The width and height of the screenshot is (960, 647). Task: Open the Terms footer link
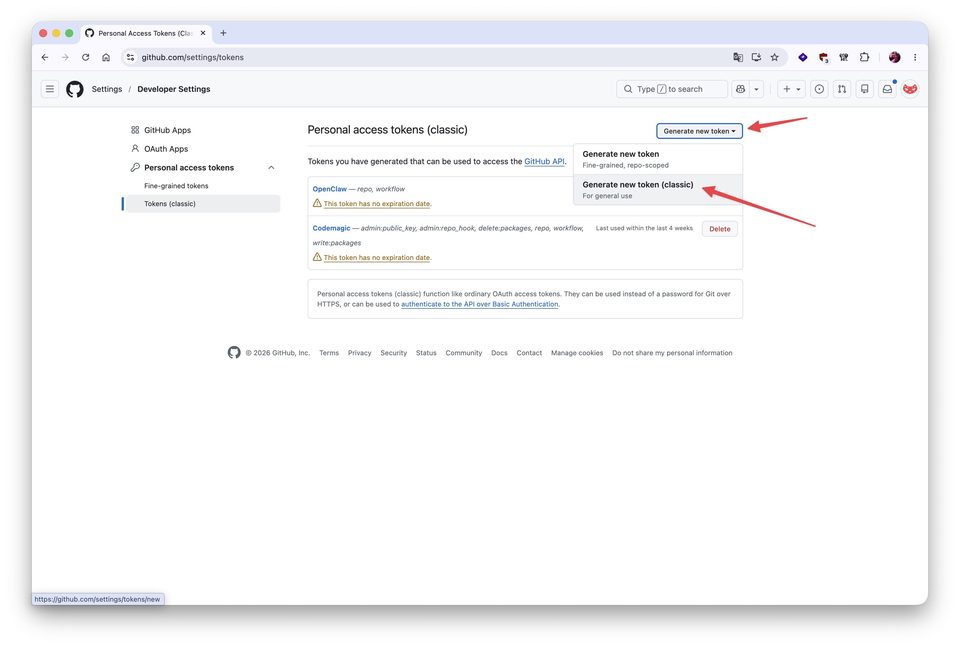pos(329,353)
